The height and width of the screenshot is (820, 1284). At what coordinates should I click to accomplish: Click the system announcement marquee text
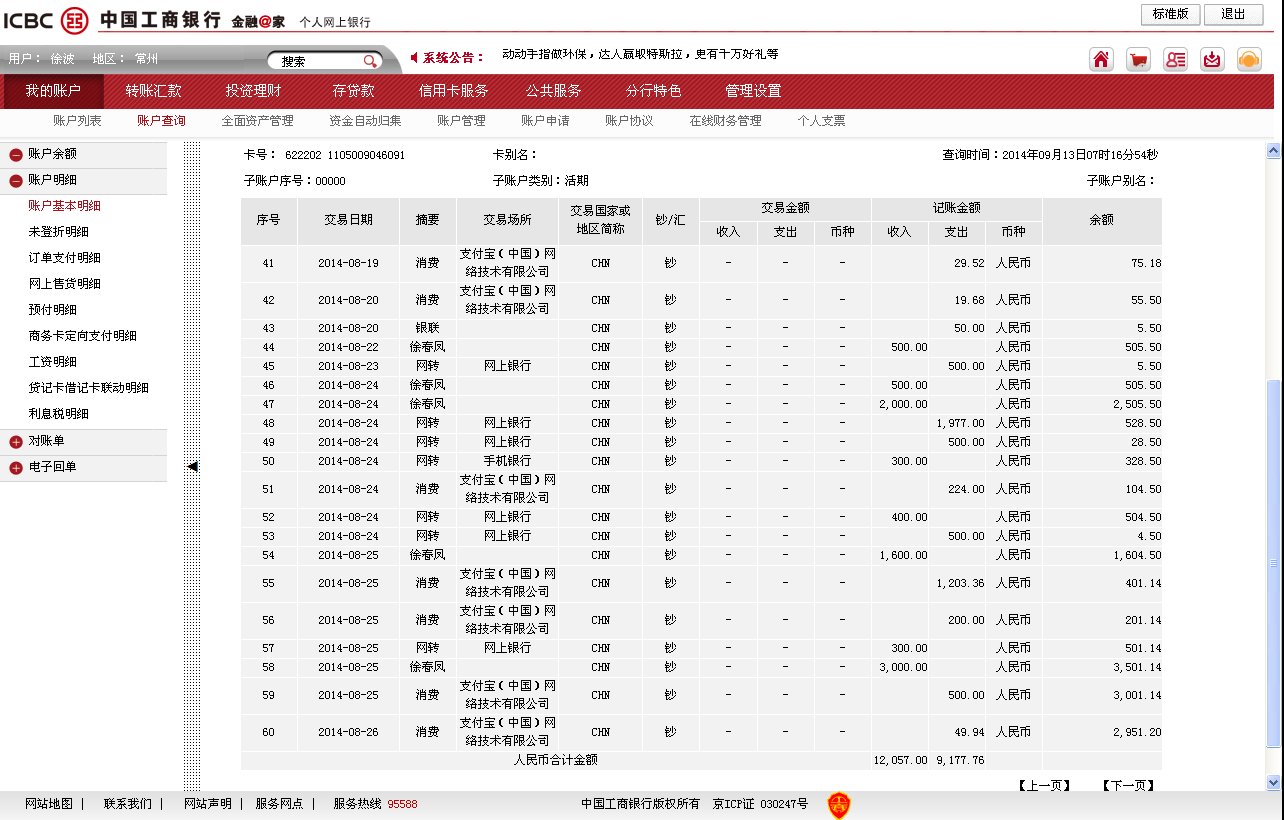pyautogui.click(x=640, y=54)
